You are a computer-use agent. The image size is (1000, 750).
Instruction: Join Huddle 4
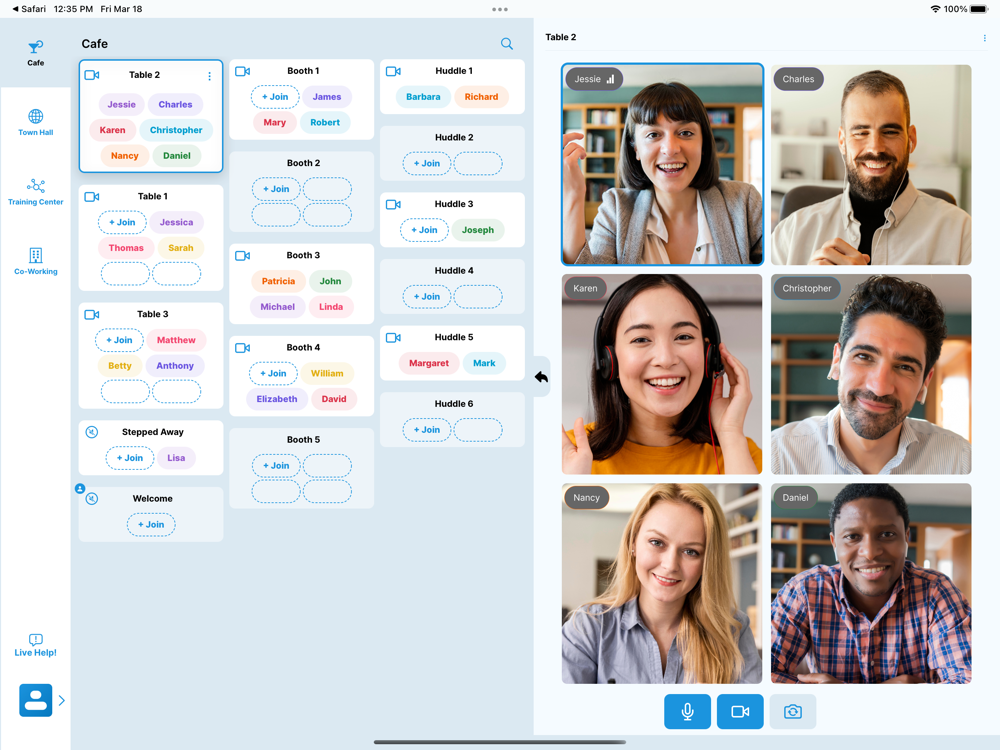point(427,297)
